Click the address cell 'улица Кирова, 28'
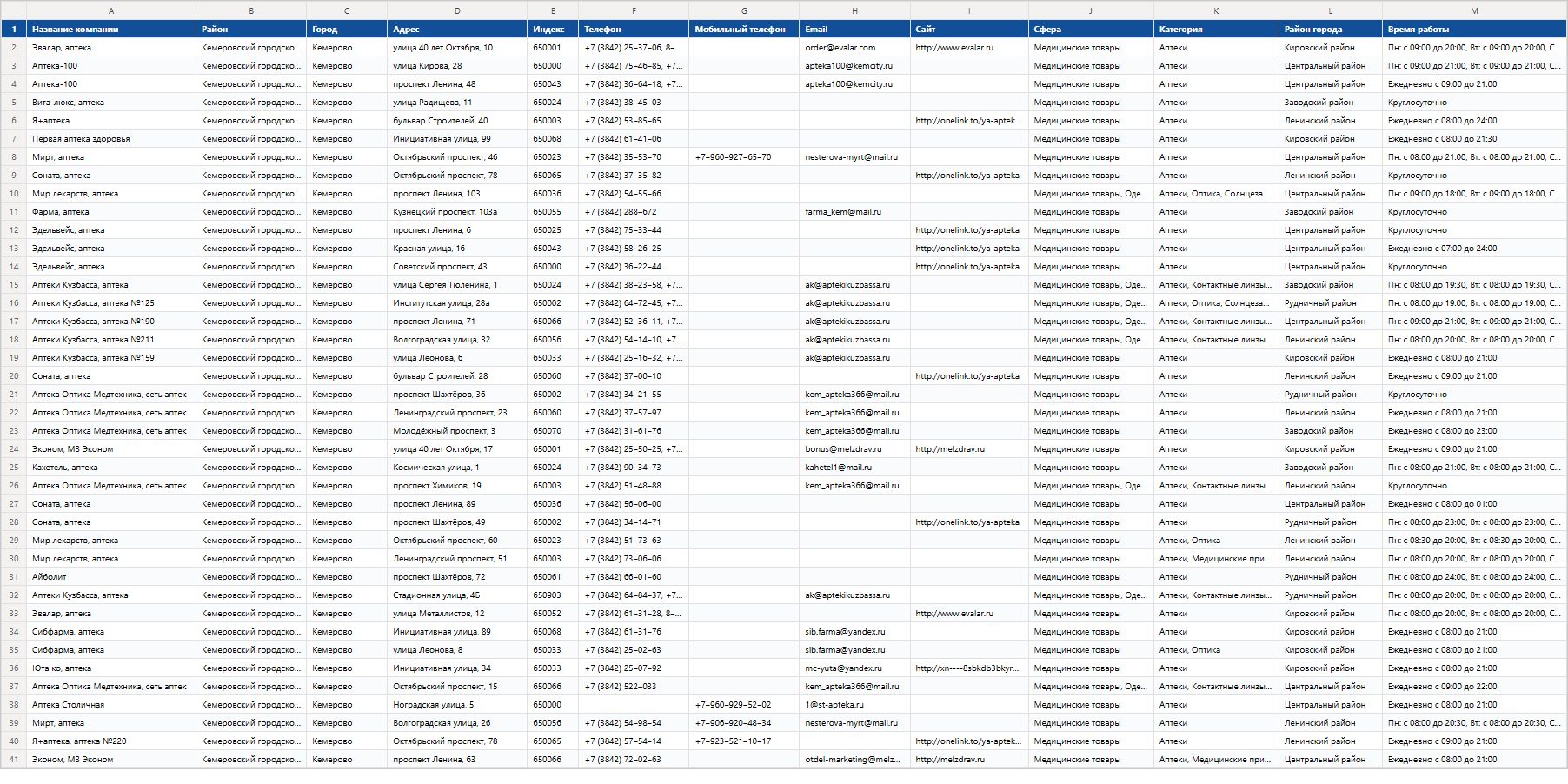The image size is (1568, 784). pyautogui.click(x=457, y=66)
